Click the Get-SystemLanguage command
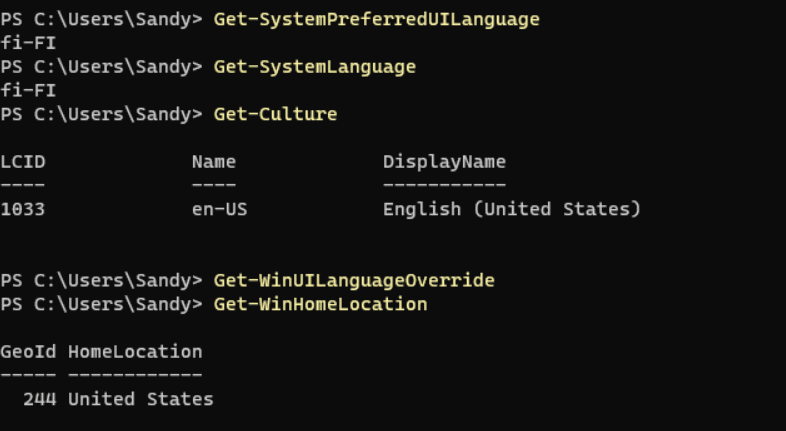786x431 pixels. pyautogui.click(x=315, y=67)
